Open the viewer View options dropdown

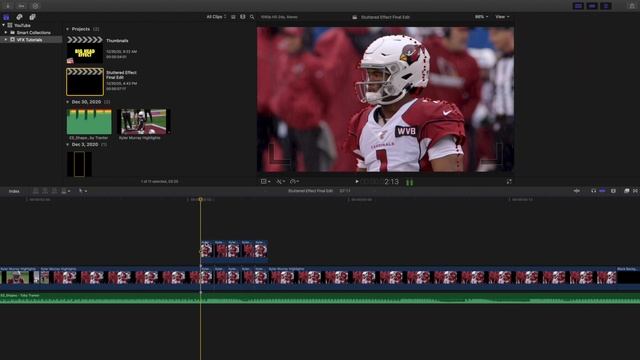pos(502,17)
